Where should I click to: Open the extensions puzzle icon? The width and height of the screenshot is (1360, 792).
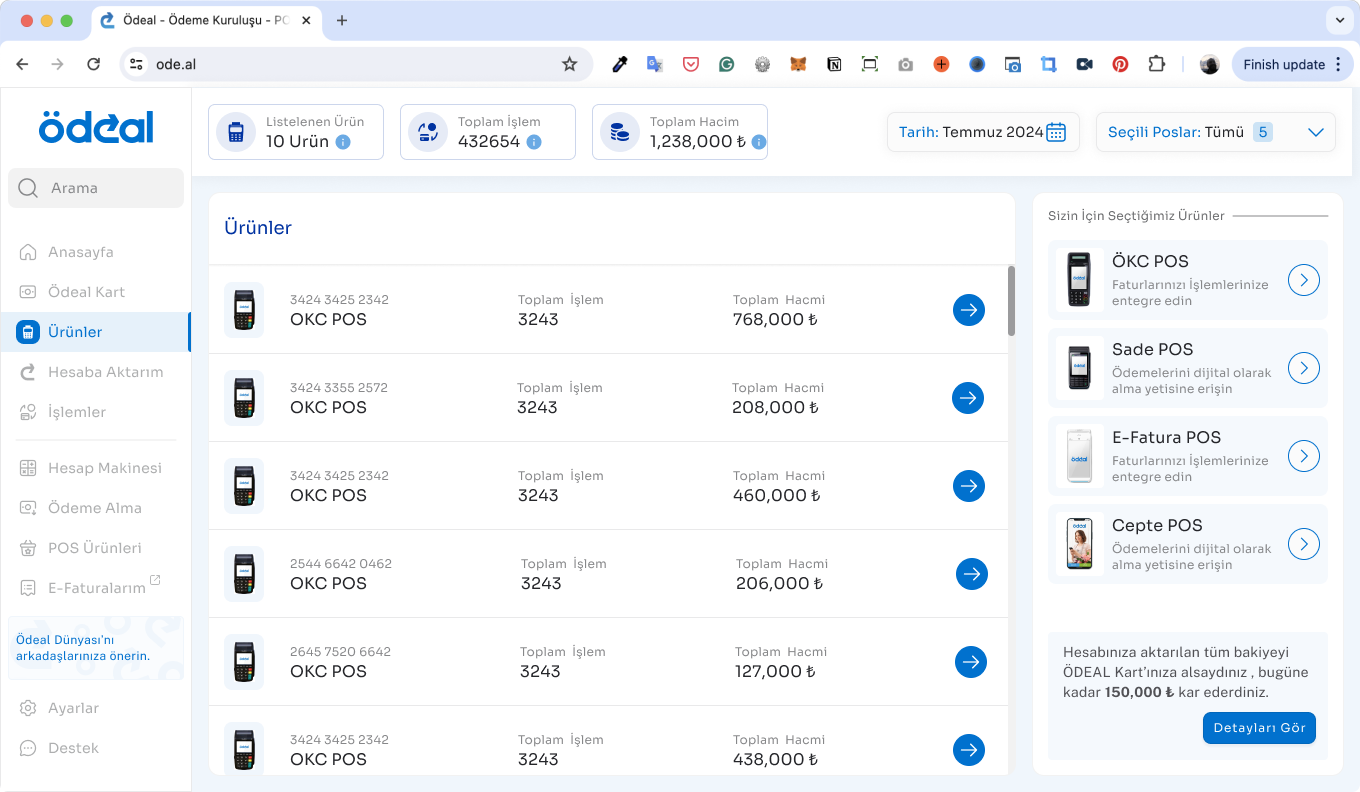(1156, 64)
